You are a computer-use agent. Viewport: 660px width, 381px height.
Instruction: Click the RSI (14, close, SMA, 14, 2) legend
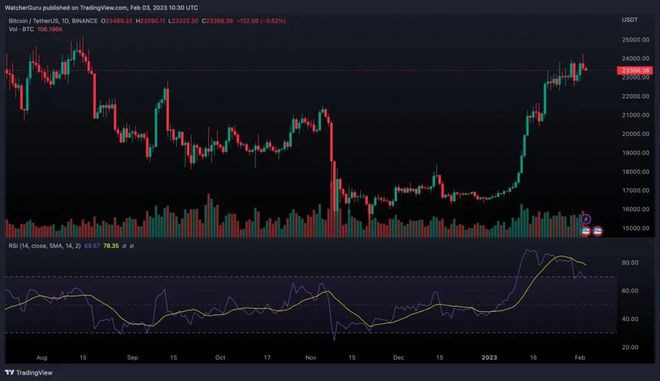coord(45,246)
